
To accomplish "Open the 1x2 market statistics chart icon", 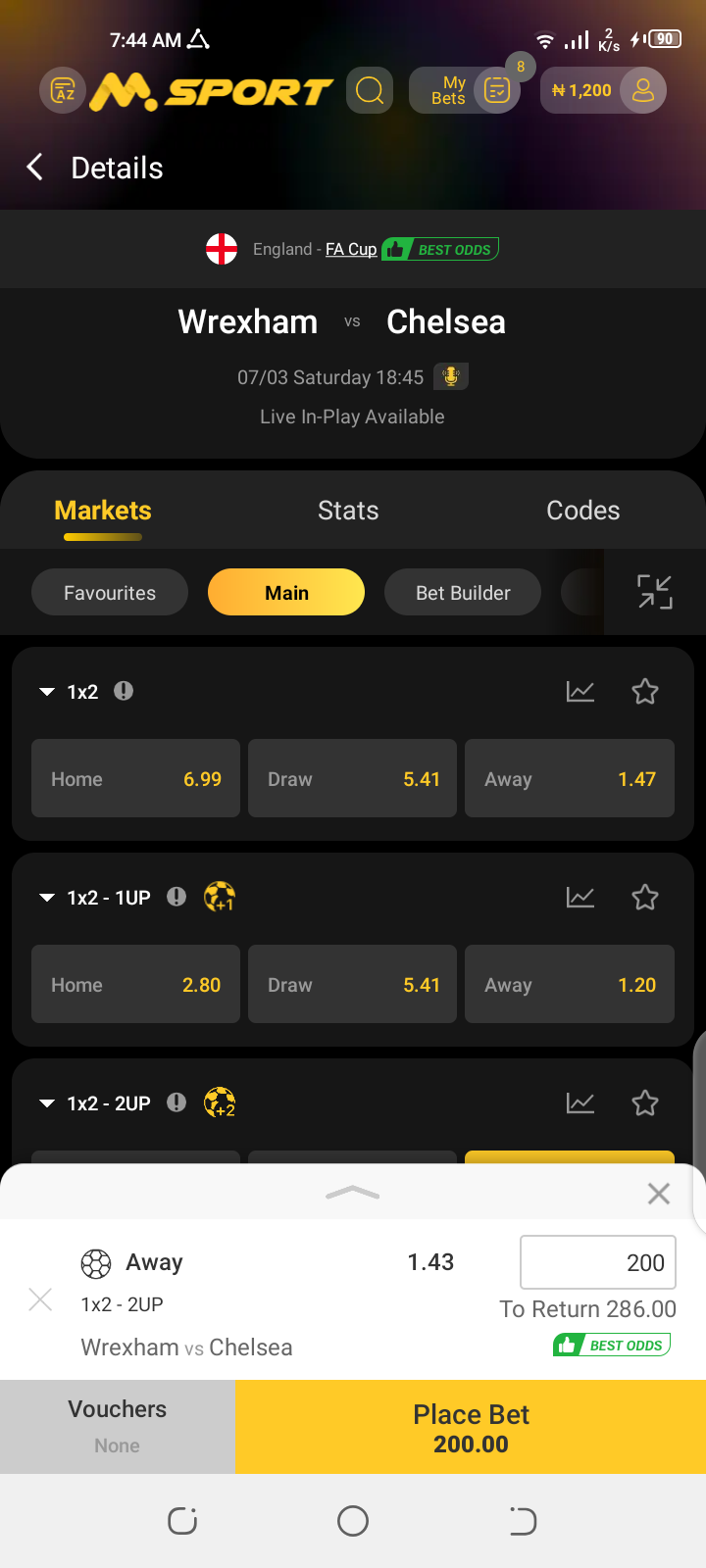I will (x=580, y=692).
